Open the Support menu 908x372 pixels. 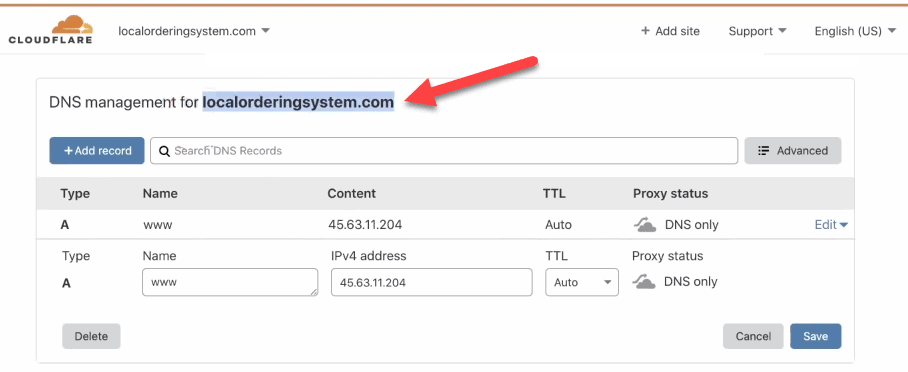[x=757, y=31]
